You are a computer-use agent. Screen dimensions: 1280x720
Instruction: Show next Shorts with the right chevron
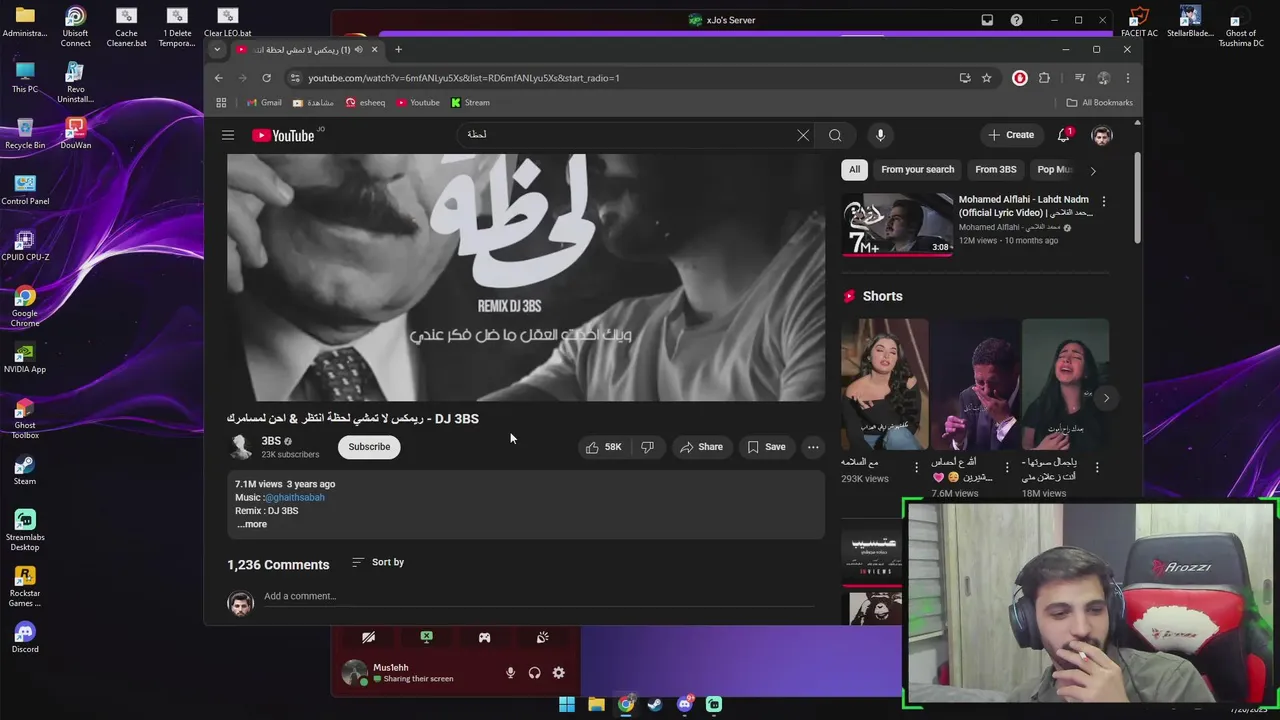[1106, 398]
